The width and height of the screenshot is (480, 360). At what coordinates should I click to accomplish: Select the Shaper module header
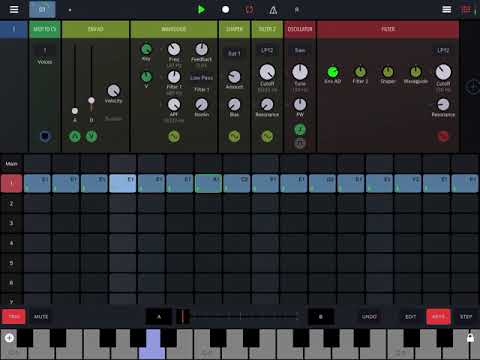coord(234,29)
